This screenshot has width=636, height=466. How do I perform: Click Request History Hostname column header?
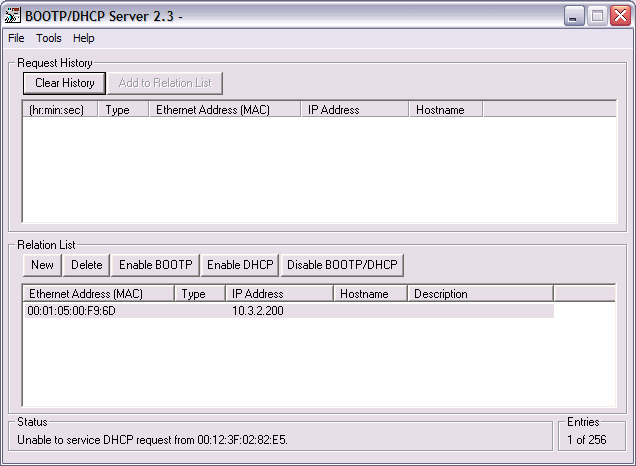[446, 110]
